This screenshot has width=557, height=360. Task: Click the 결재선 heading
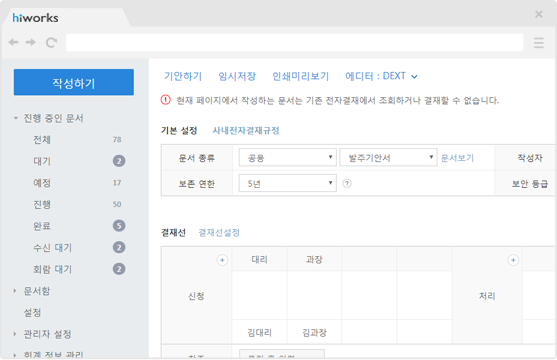point(173,233)
